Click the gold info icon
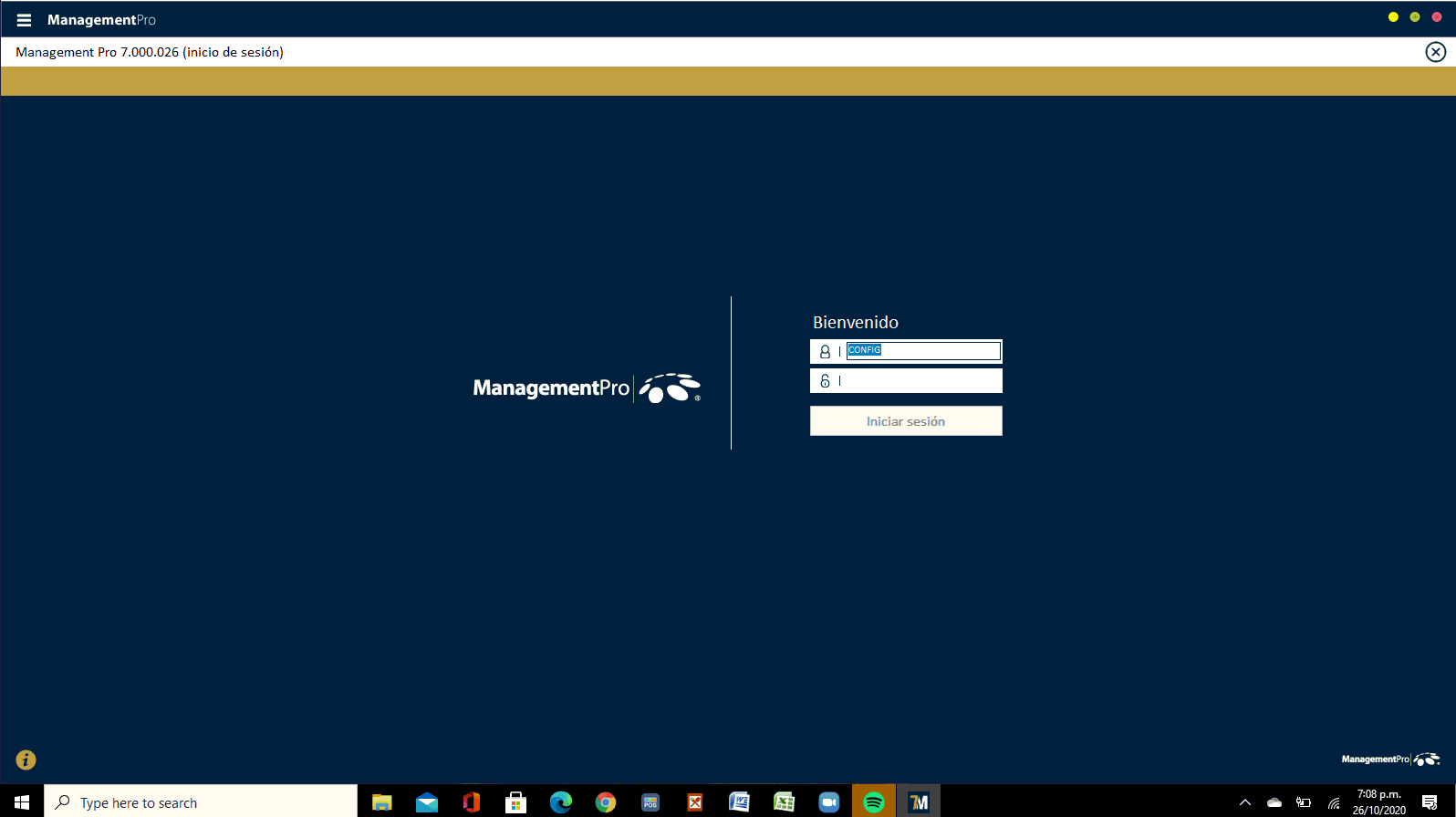Screen dimensions: 1456x817 pos(26,760)
